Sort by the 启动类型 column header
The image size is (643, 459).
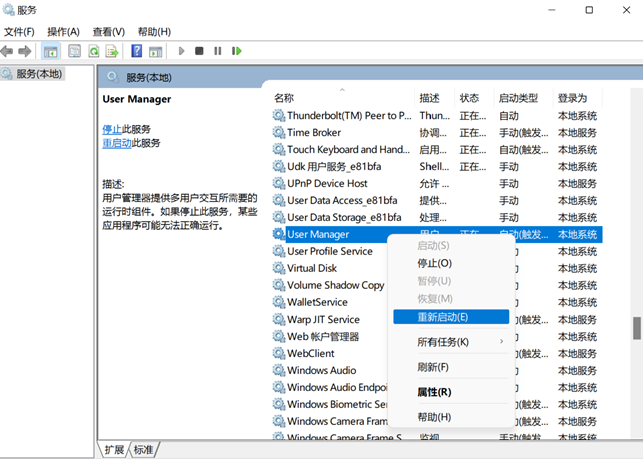coord(518,98)
